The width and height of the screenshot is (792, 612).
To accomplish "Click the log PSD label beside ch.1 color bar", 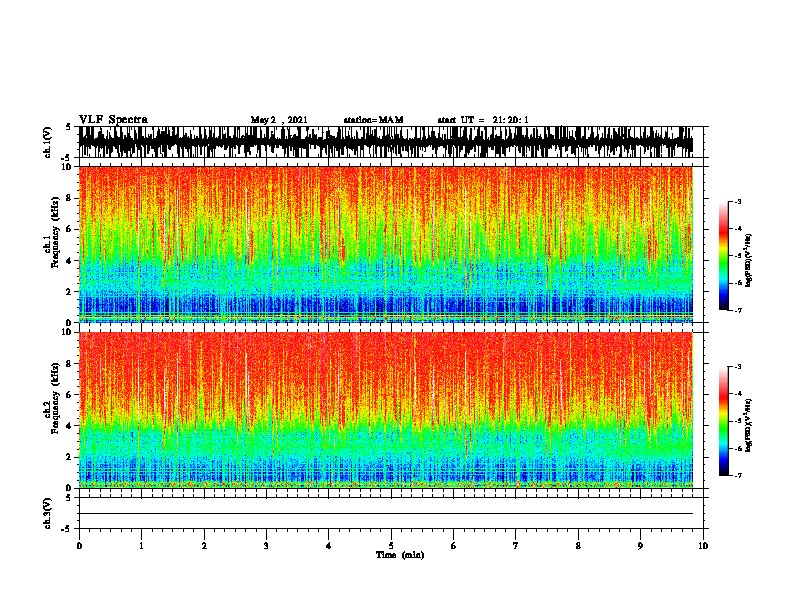I will 749,261.
